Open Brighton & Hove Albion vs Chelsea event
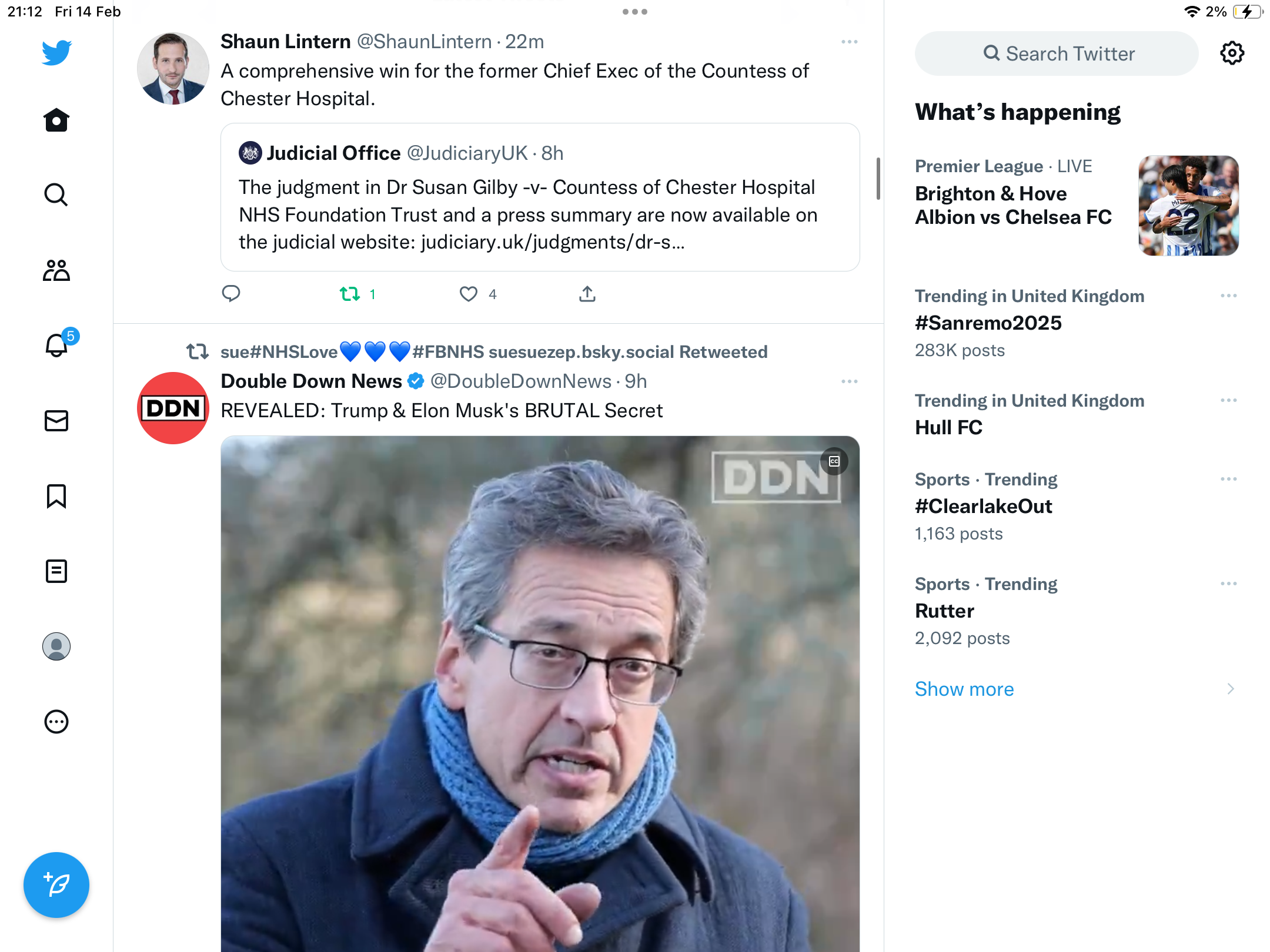 [x=1014, y=205]
